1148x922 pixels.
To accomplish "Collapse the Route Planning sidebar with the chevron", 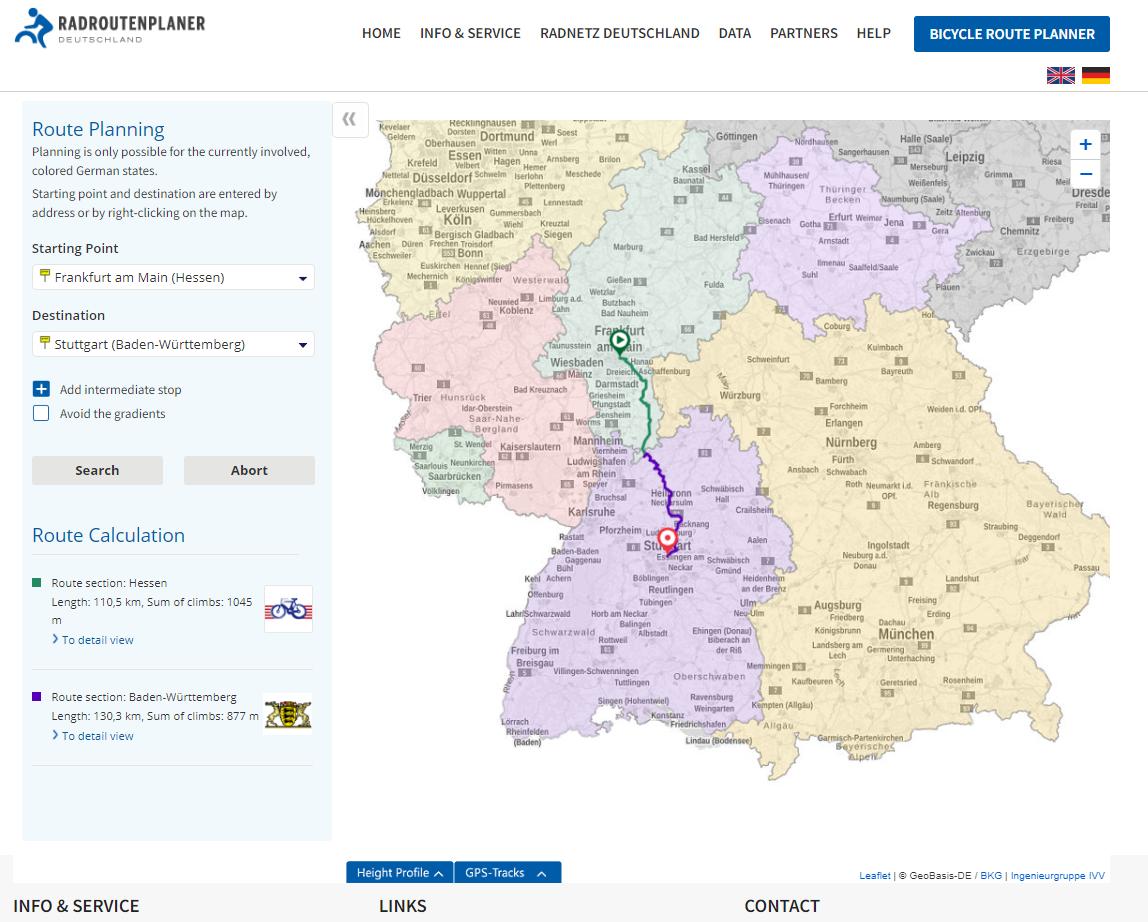I will pos(350,119).
